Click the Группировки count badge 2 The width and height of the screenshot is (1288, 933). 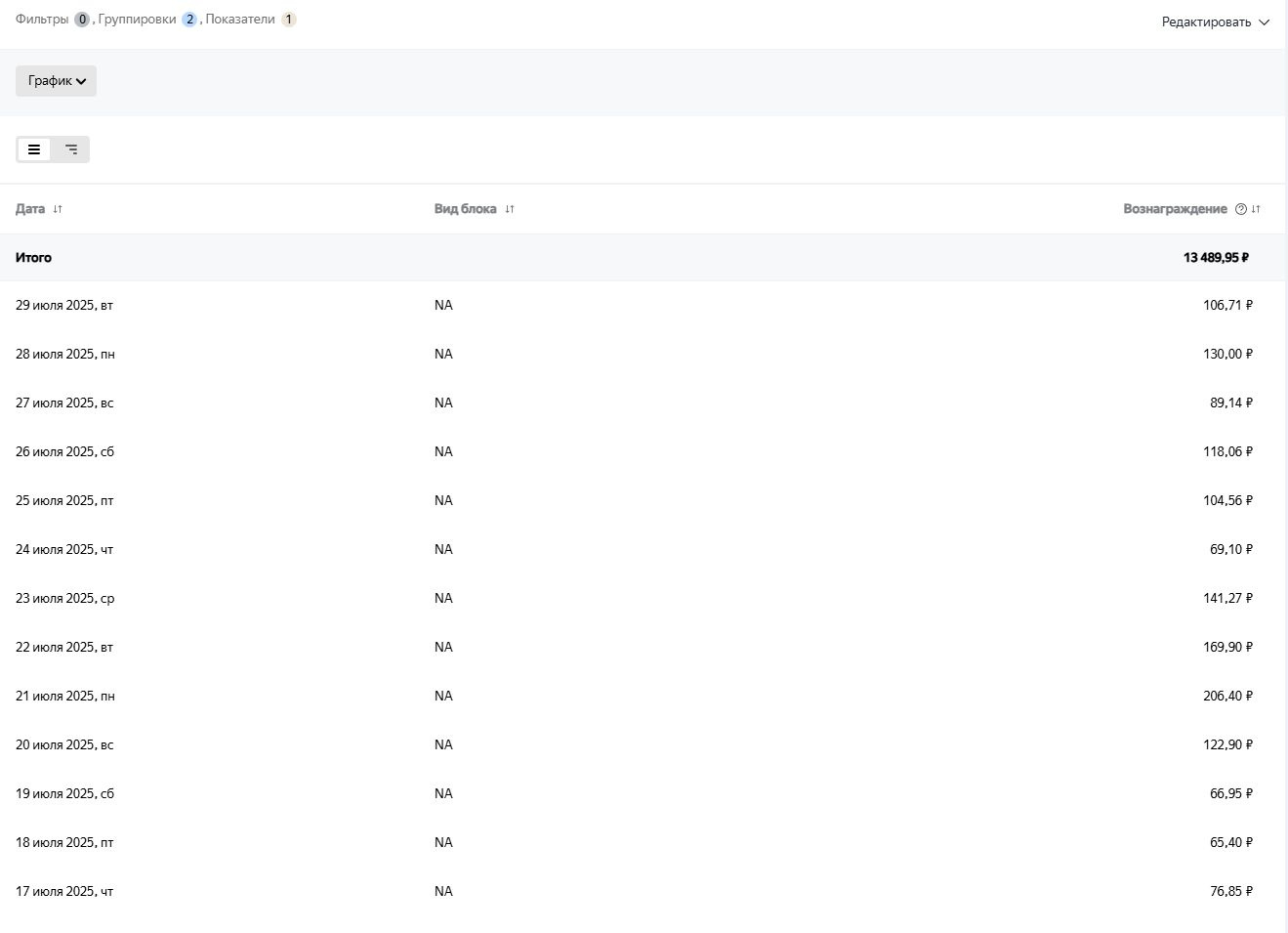(189, 20)
